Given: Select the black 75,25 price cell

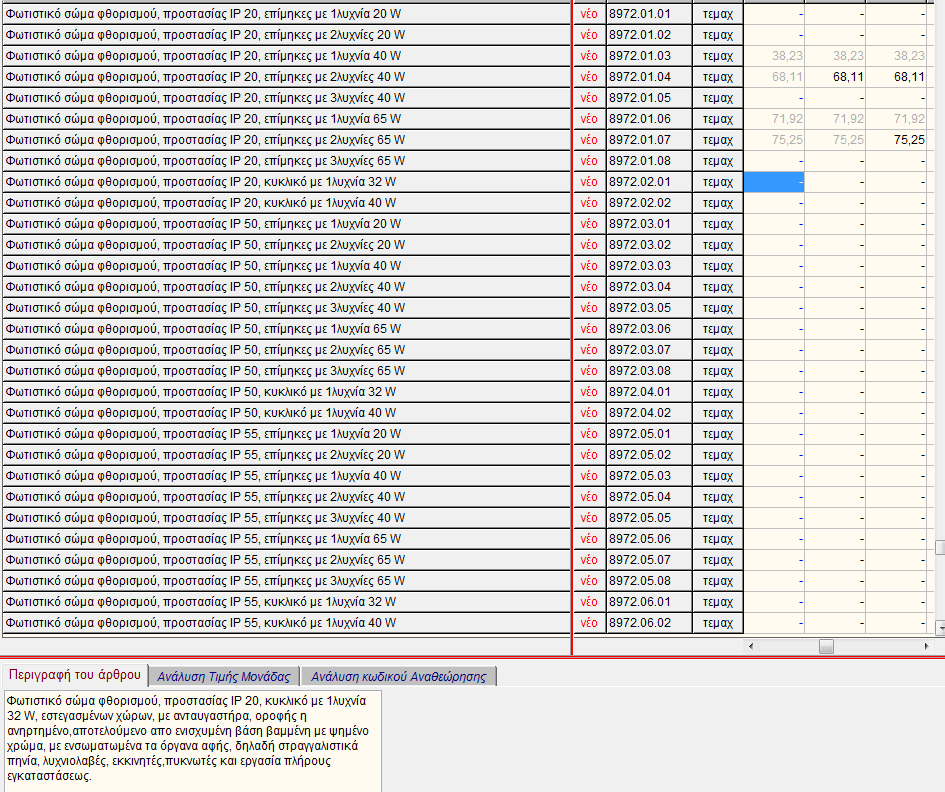Looking at the screenshot, I should 895,139.
